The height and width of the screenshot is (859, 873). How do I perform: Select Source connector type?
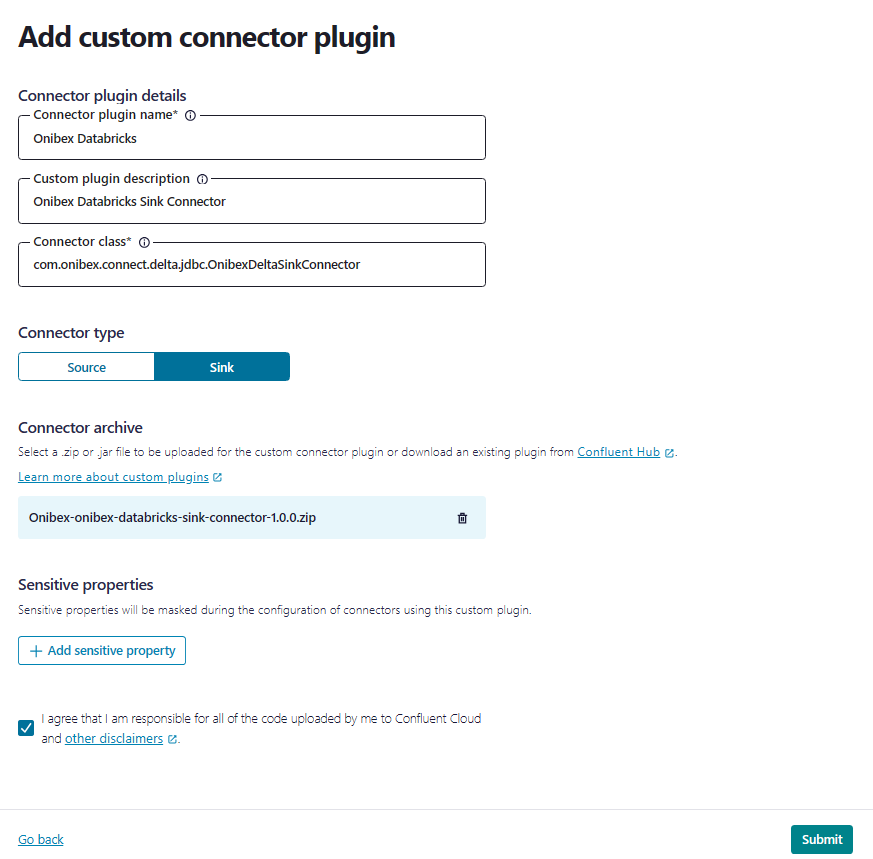coord(87,367)
